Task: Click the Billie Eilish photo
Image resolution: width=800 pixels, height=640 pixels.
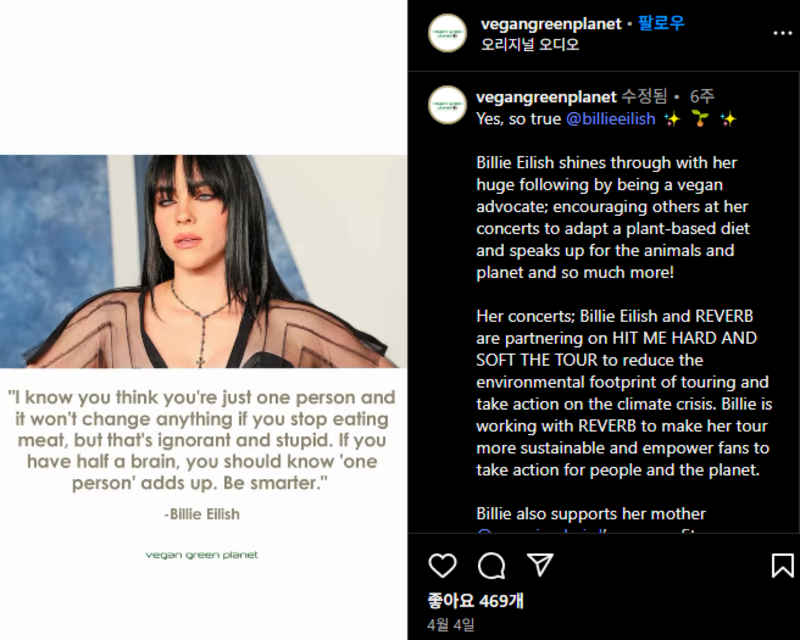Action: [204, 261]
